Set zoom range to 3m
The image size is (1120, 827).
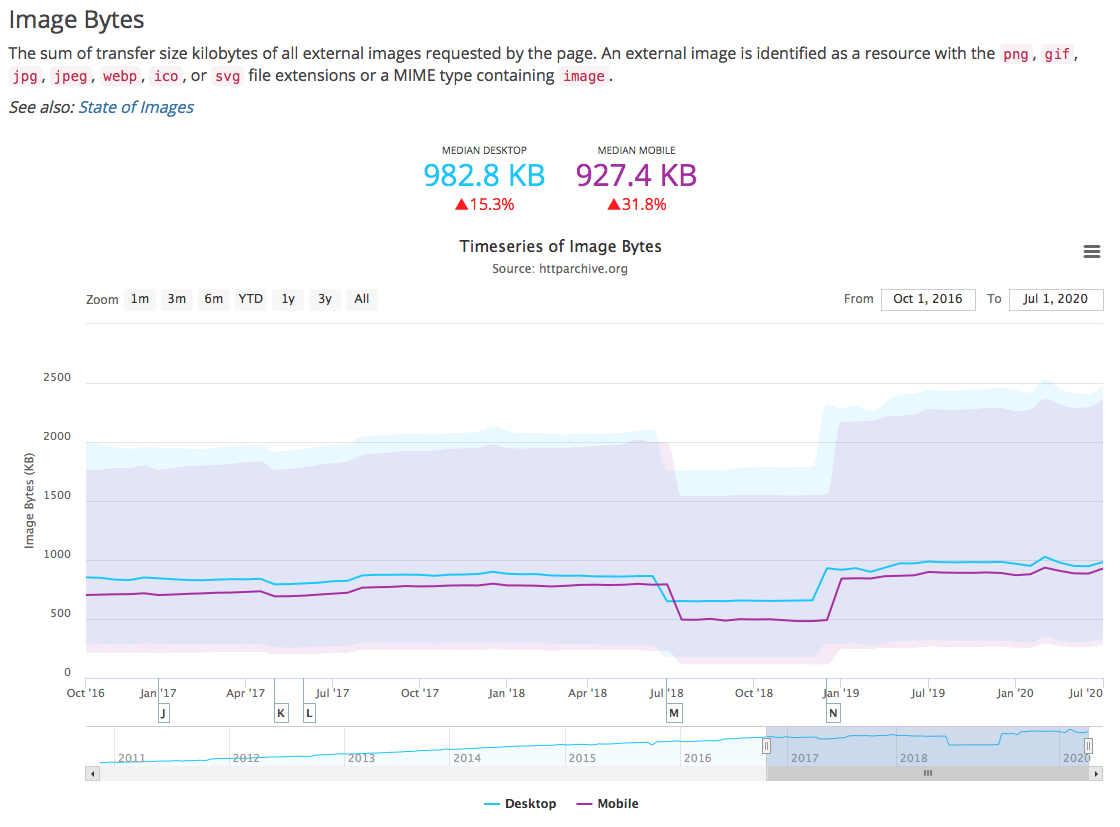[176, 299]
